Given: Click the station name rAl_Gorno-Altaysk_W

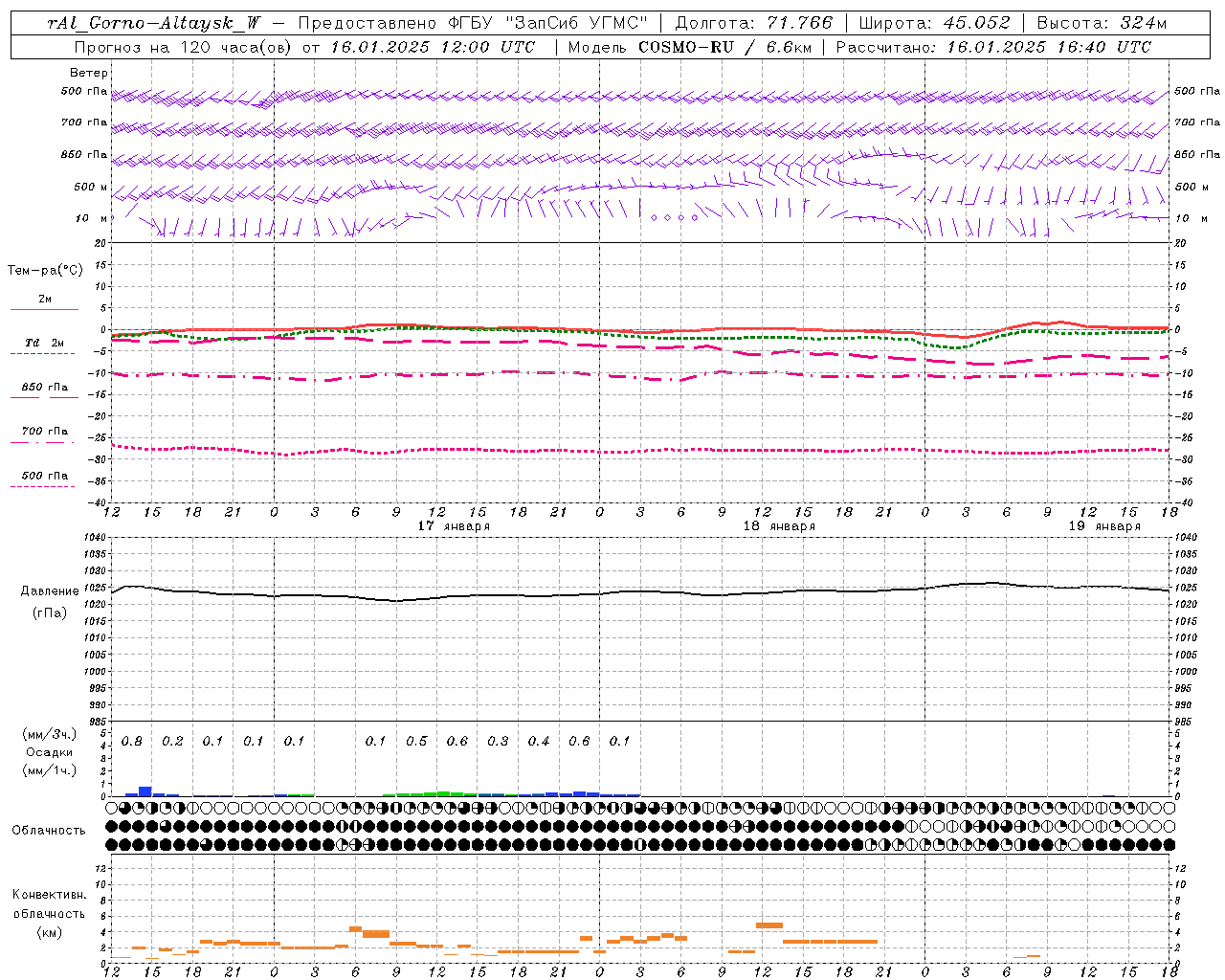Looking at the screenshot, I should [x=153, y=23].
